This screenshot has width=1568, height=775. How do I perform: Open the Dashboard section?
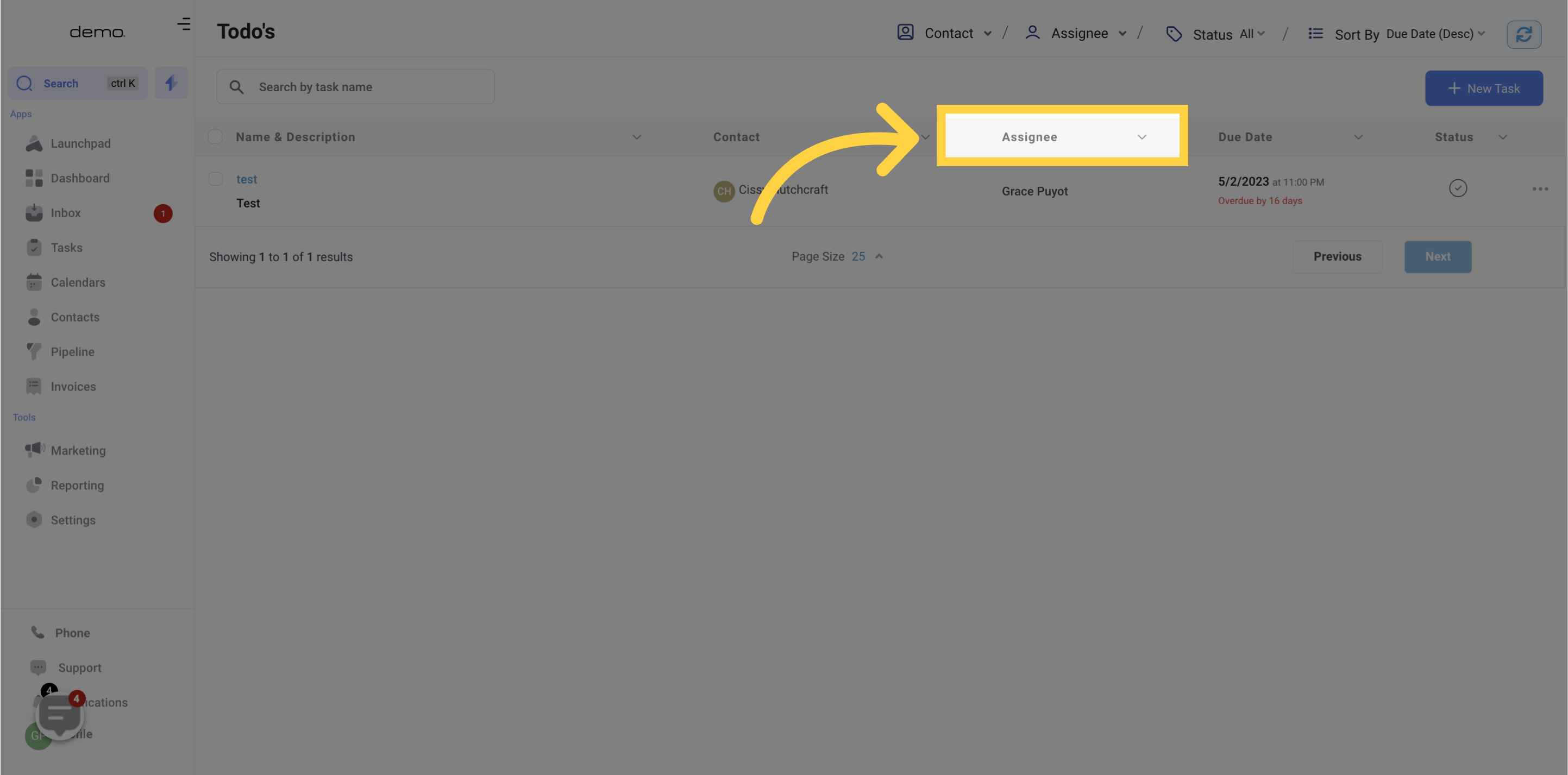[80, 179]
